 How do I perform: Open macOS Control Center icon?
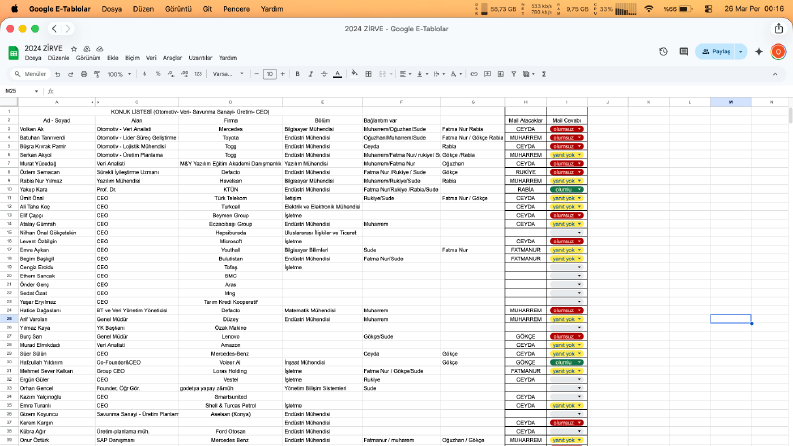(x=709, y=9)
